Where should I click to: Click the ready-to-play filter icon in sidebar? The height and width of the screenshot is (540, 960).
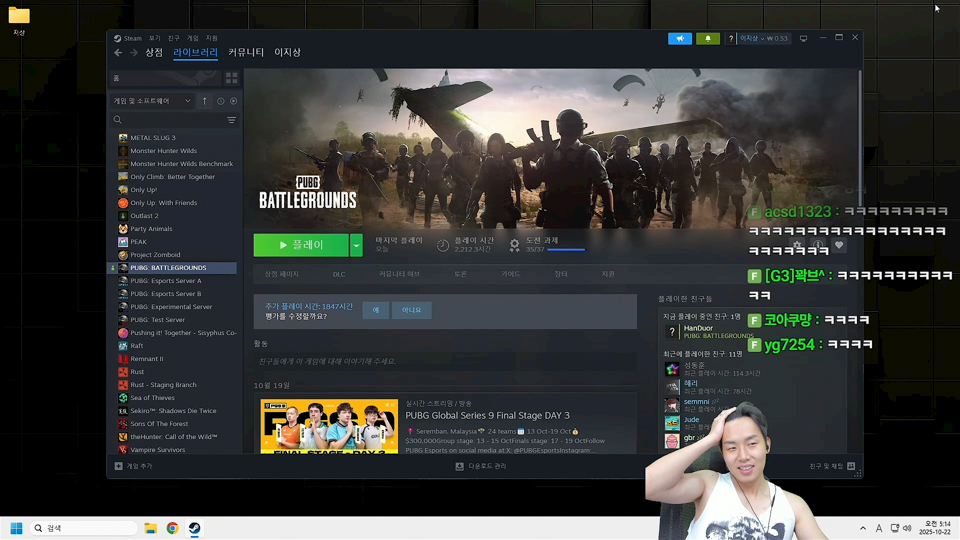(x=234, y=101)
